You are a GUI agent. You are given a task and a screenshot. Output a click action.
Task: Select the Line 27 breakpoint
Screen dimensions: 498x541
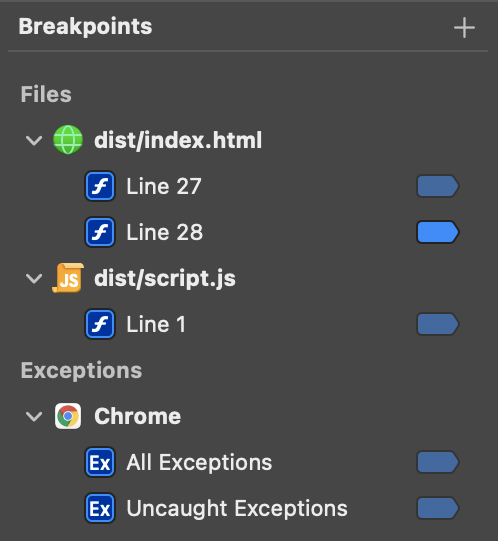164,186
